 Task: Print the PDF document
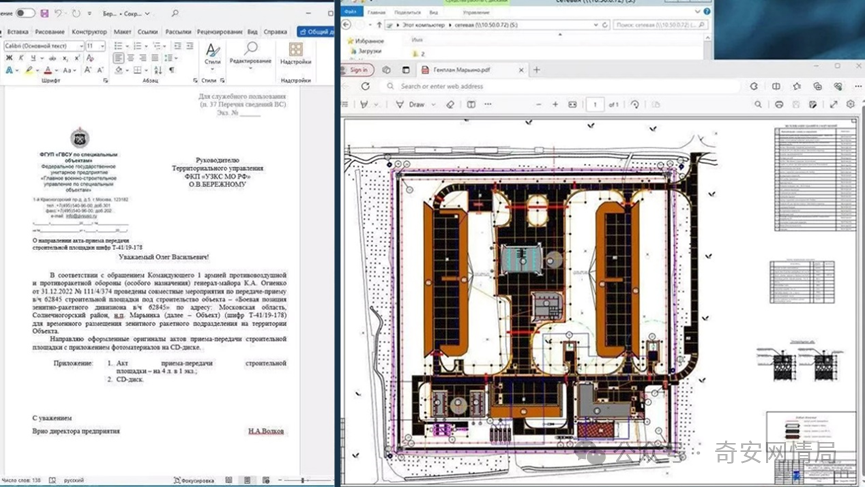tap(779, 104)
